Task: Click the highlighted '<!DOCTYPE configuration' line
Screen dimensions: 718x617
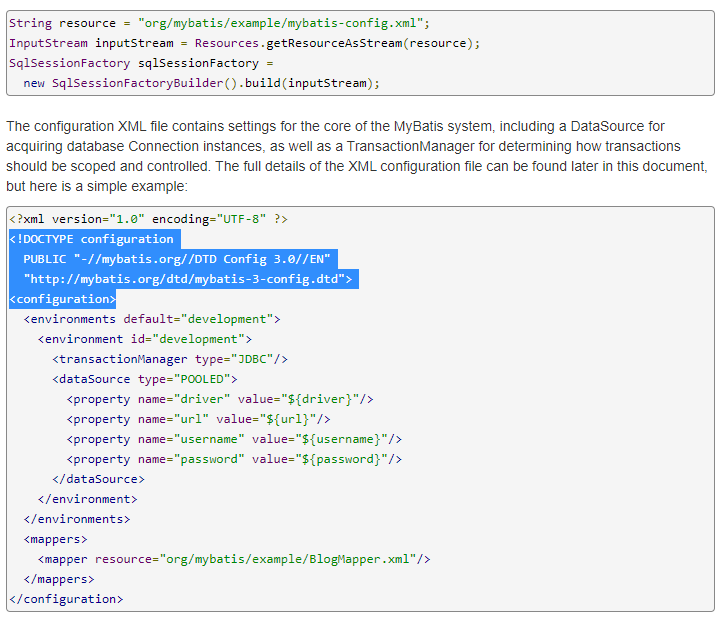Action: (95, 239)
